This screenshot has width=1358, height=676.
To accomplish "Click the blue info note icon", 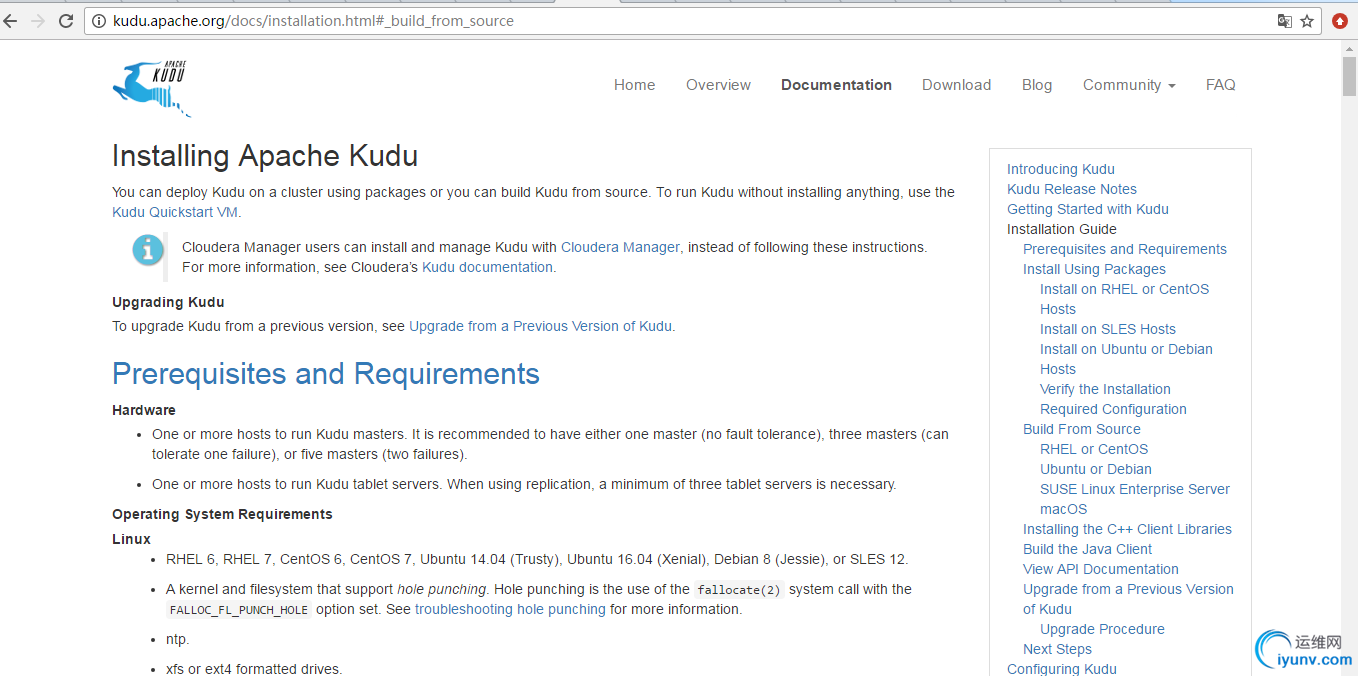I will [148, 250].
